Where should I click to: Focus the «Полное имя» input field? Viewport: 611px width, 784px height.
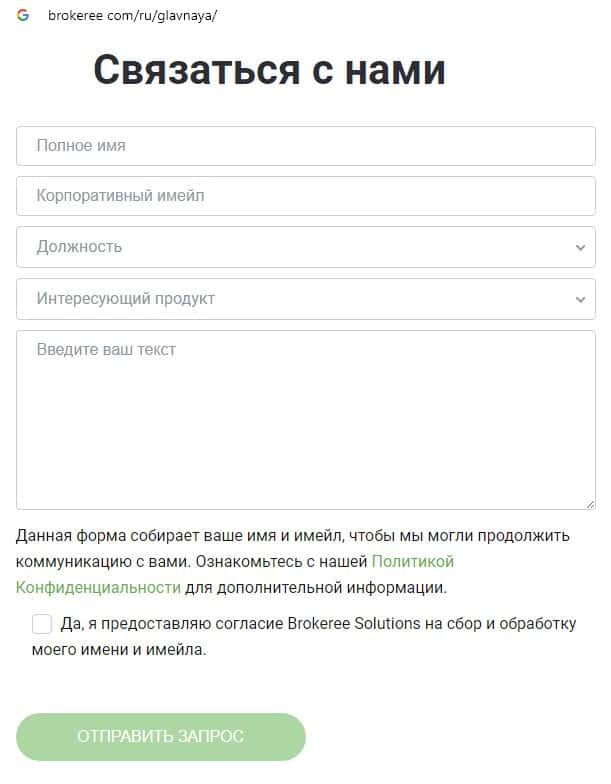tap(305, 145)
